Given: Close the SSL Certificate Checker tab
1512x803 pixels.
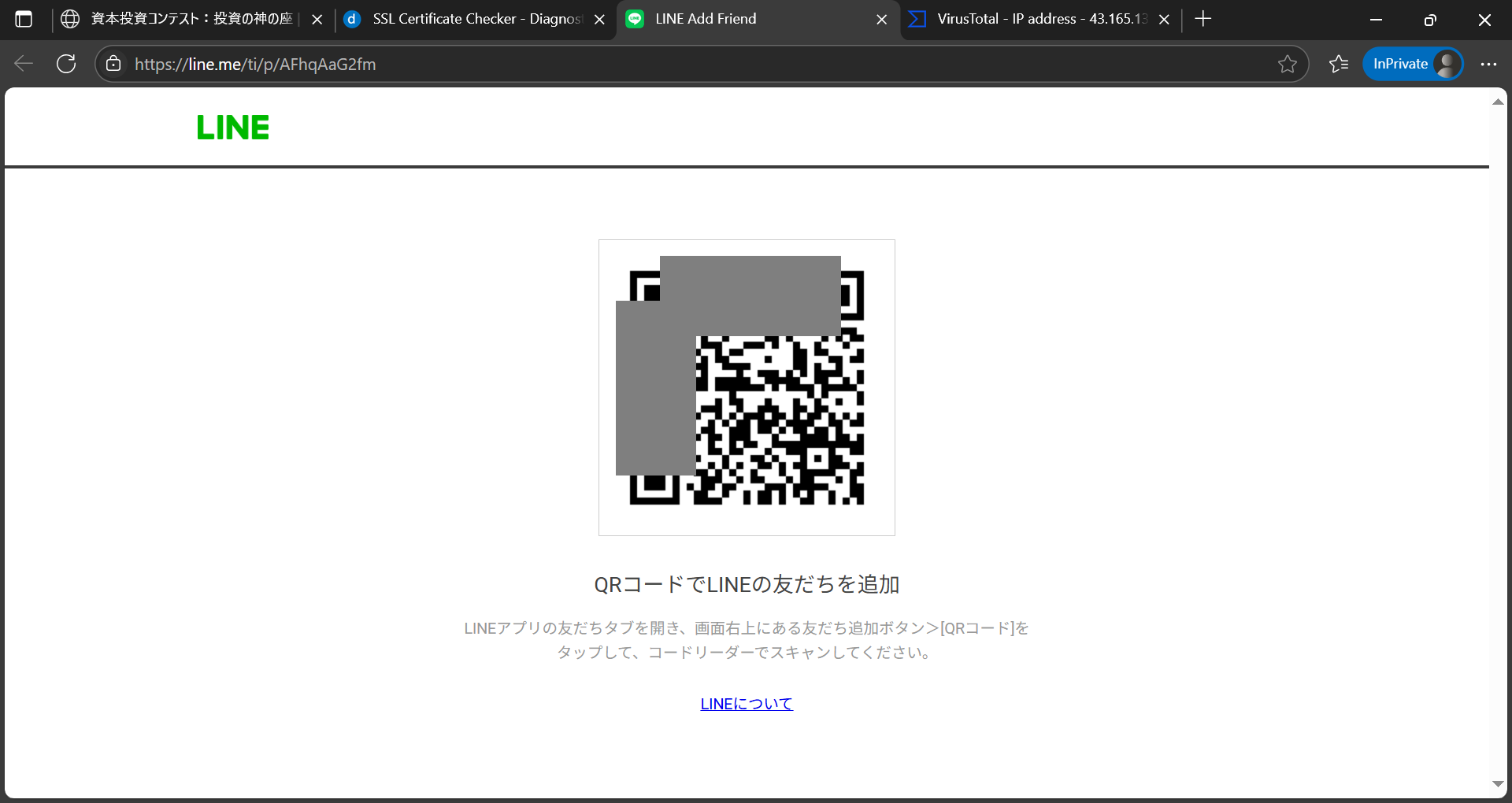Looking at the screenshot, I should [x=599, y=20].
